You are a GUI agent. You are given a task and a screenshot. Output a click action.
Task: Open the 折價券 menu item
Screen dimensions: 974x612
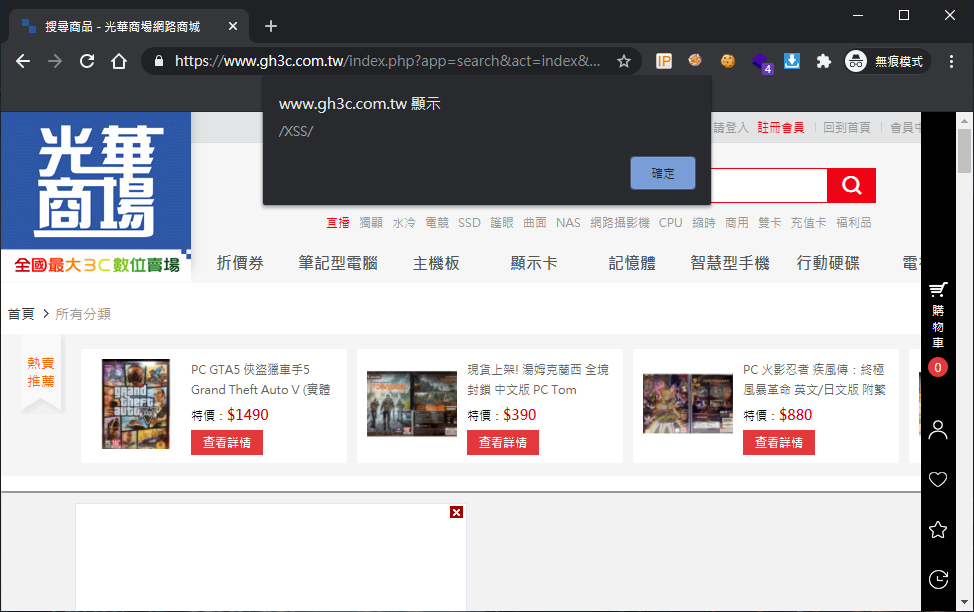240,263
